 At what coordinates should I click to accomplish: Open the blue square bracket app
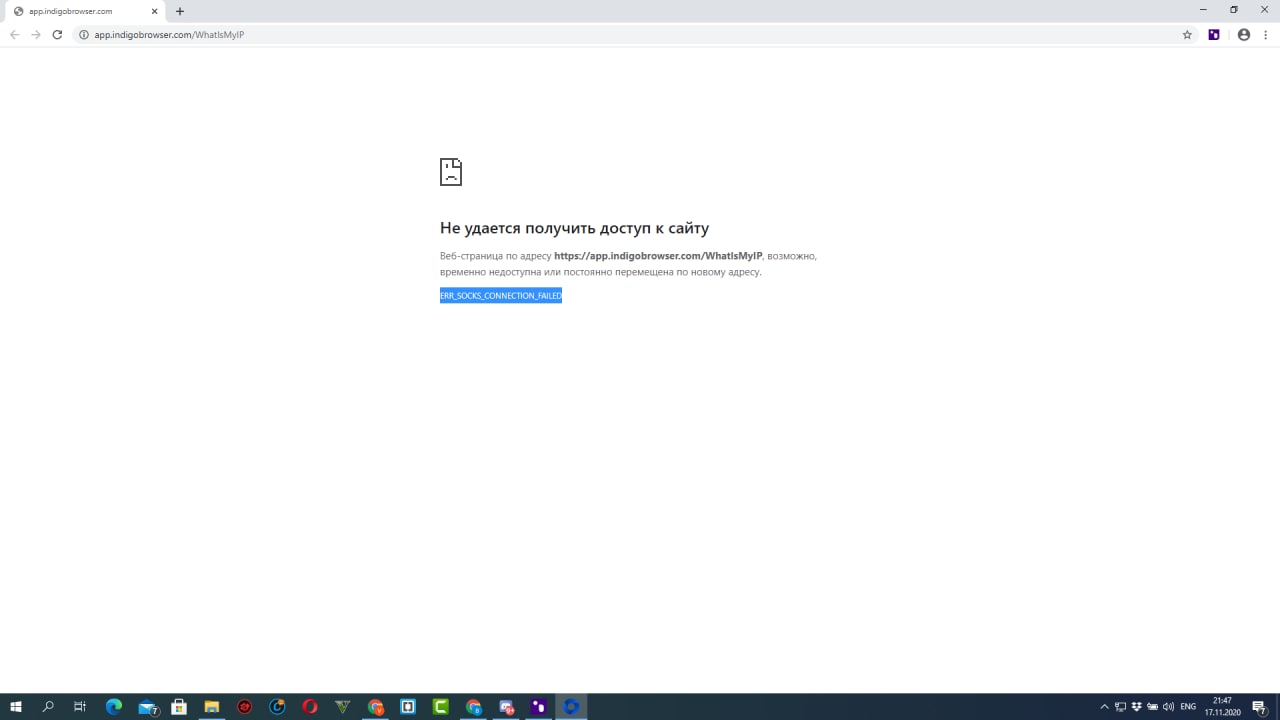tap(408, 707)
